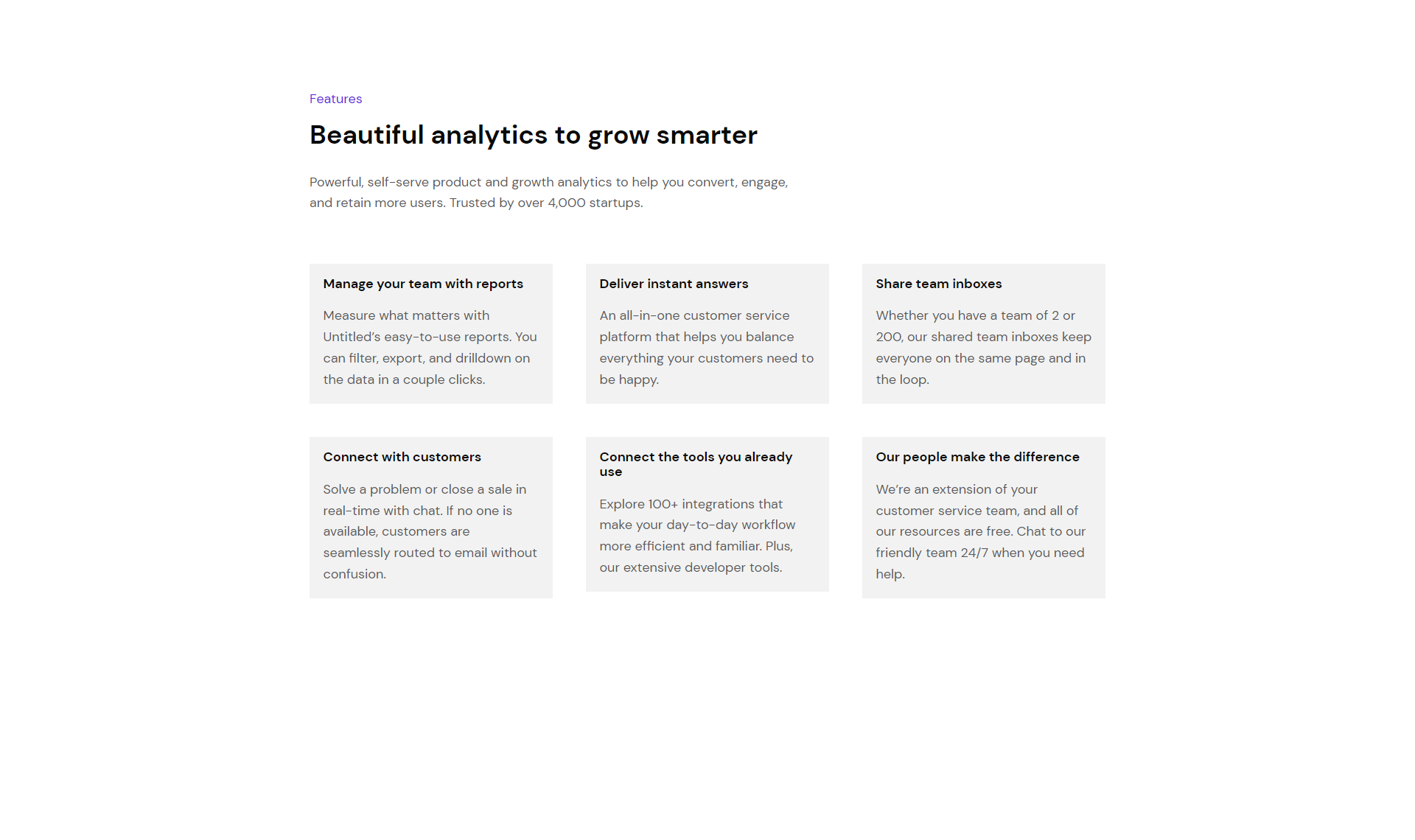Screen dimensions: 1415x840
Task: Click the first feature card in the bottom row
Action: (431, 517)
